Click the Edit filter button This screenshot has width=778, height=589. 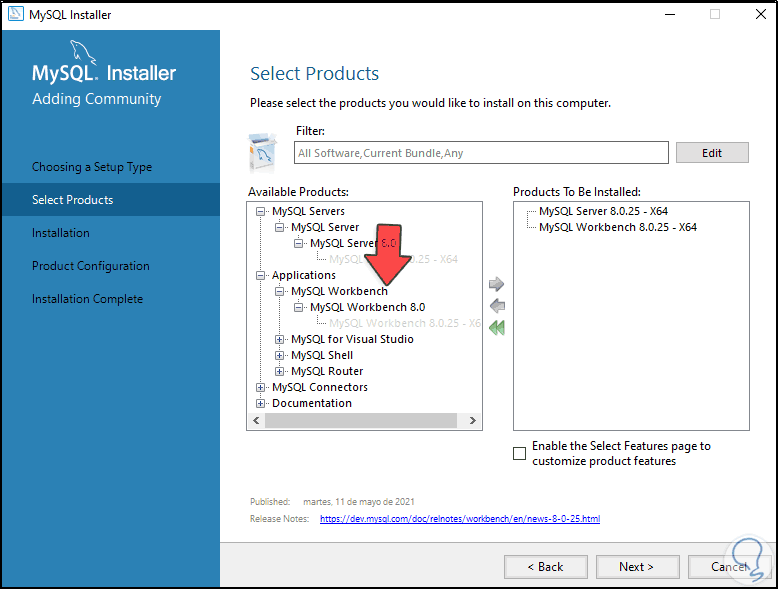pos(712,153)
